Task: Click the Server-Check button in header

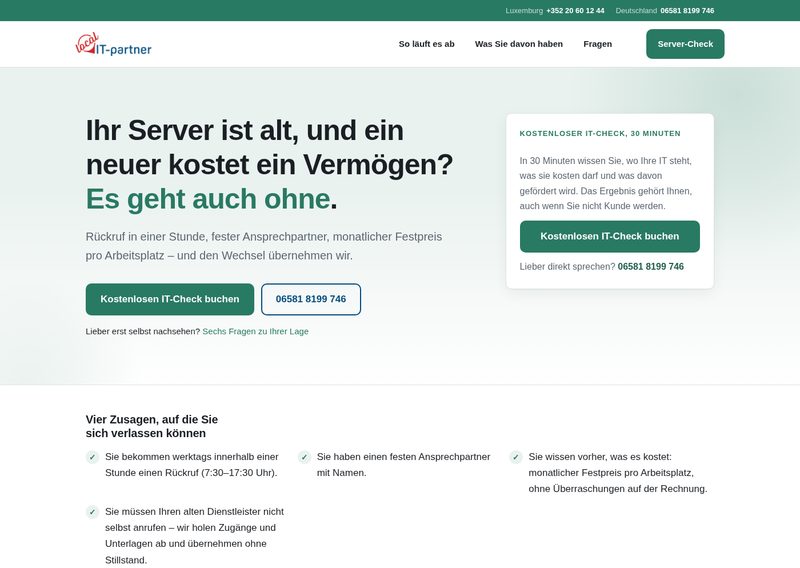Action: pos(685,44)
